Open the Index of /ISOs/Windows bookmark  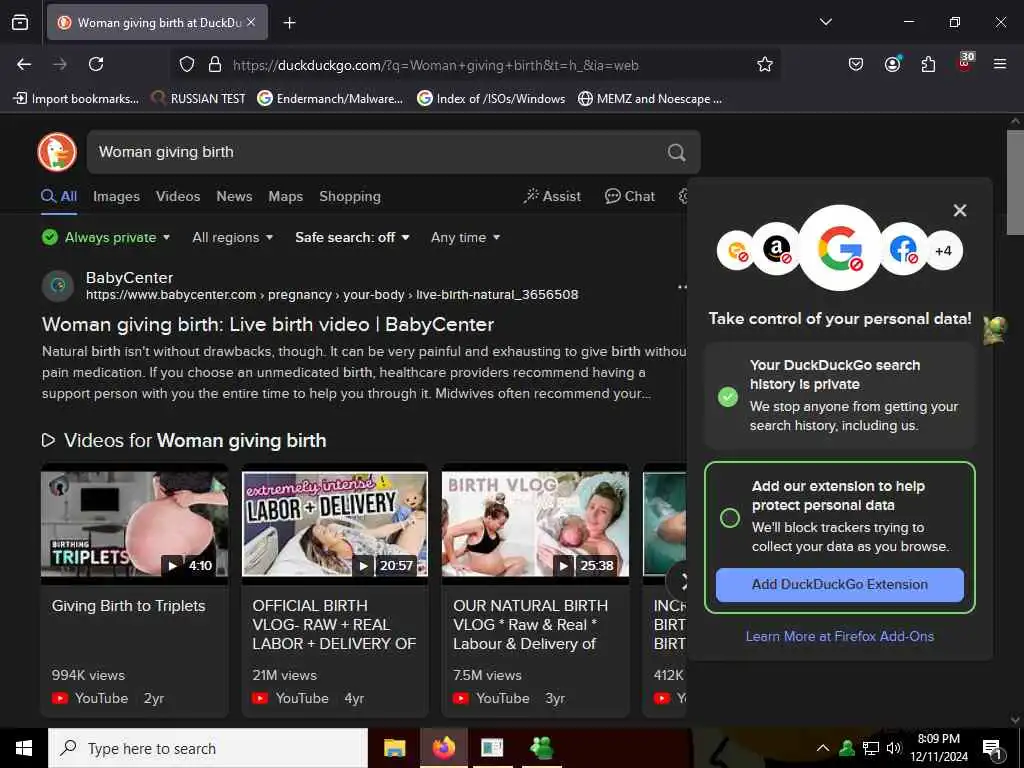[x=491, y=99]
